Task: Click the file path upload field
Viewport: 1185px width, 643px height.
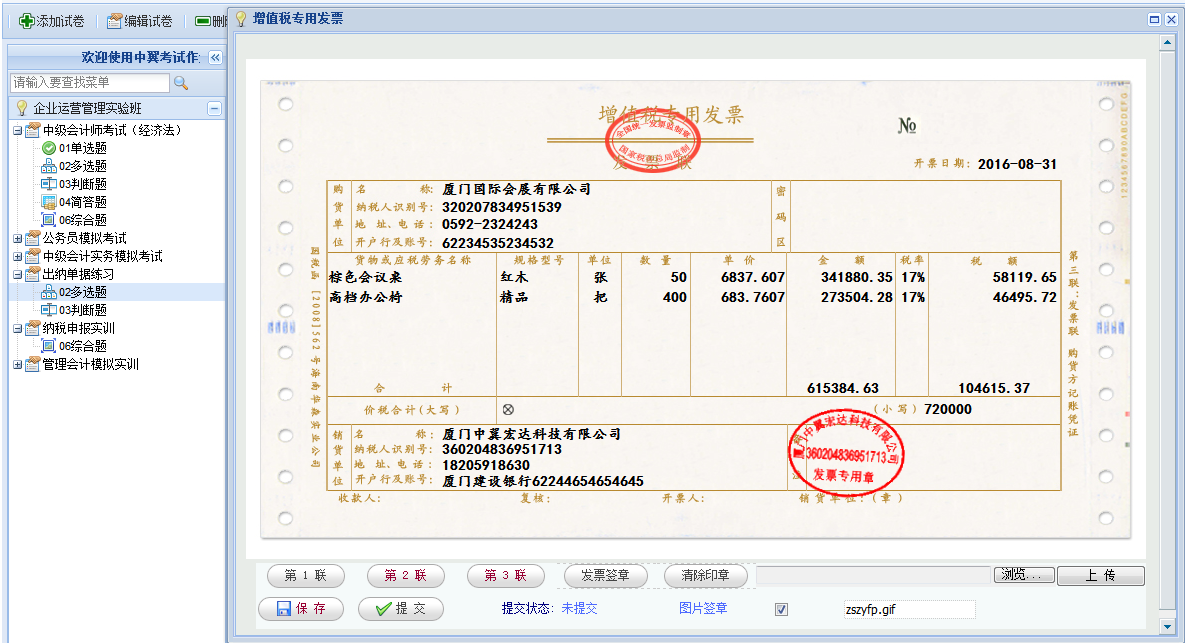Action: [874, 575]
